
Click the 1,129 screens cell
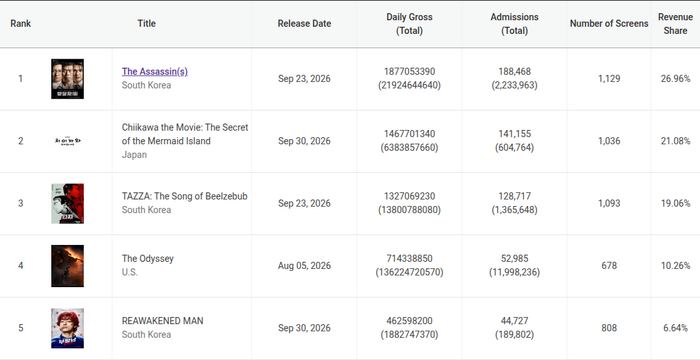tap(609, 79)
